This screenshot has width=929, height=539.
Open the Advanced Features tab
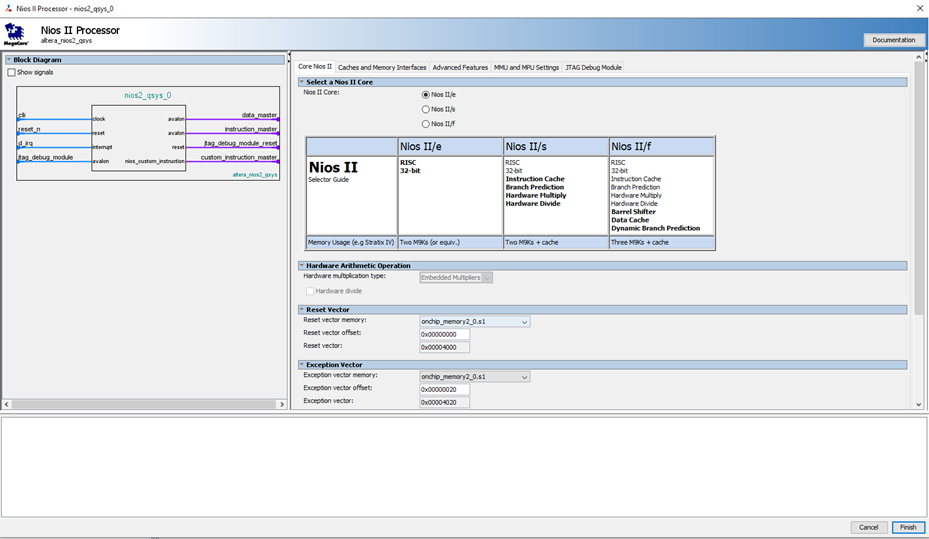[460, 67]
